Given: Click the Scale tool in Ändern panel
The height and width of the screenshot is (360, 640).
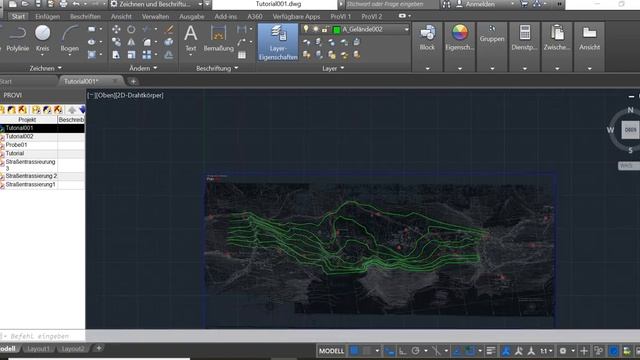Looking at the screenshot, I should click(x=131, y=55).
